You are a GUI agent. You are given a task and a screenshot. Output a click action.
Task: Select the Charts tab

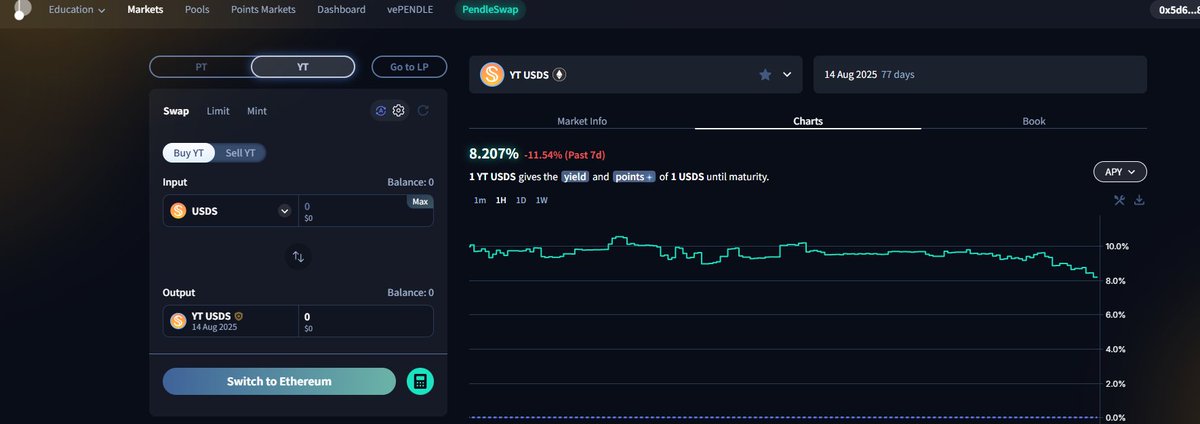point(808,121)
